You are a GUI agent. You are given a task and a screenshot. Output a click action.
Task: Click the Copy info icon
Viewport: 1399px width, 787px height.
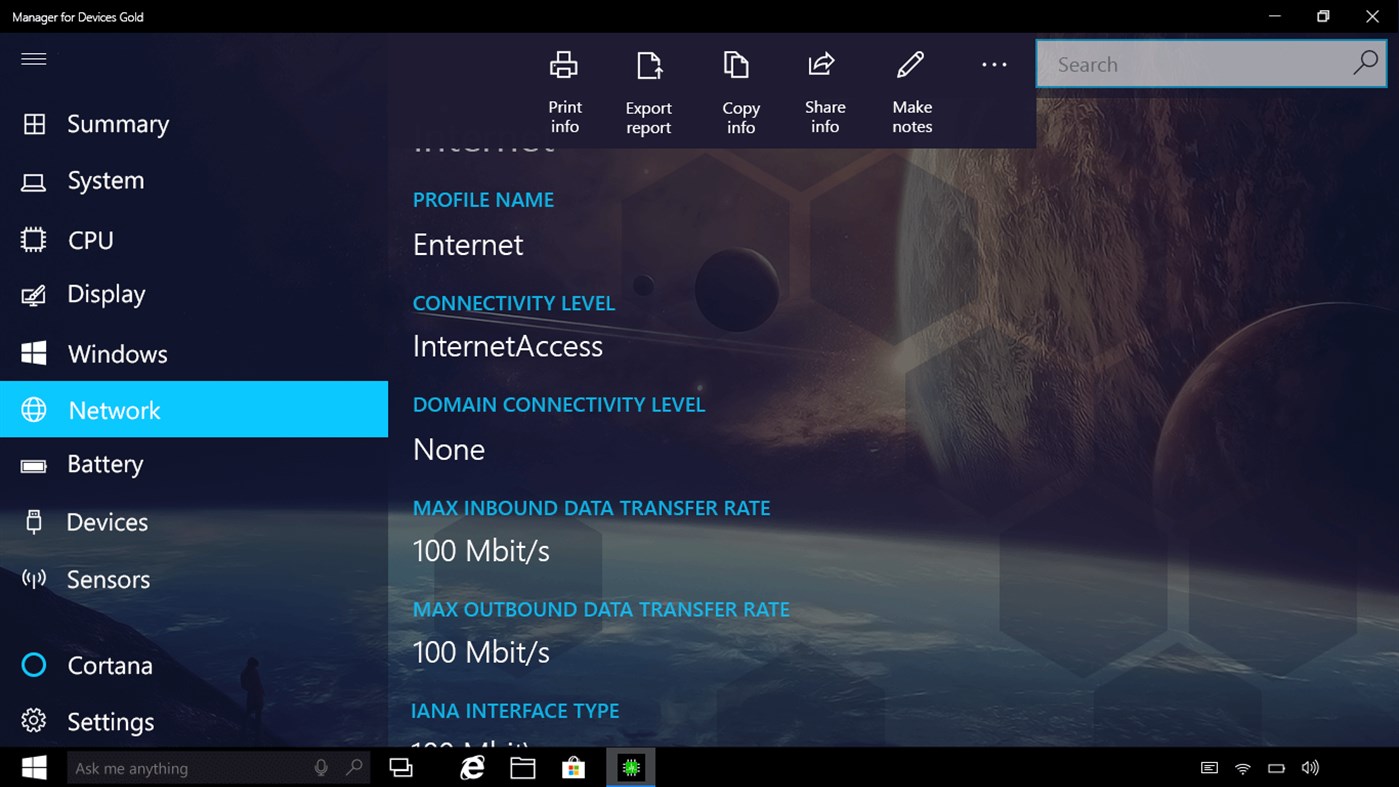coord(739,63)
